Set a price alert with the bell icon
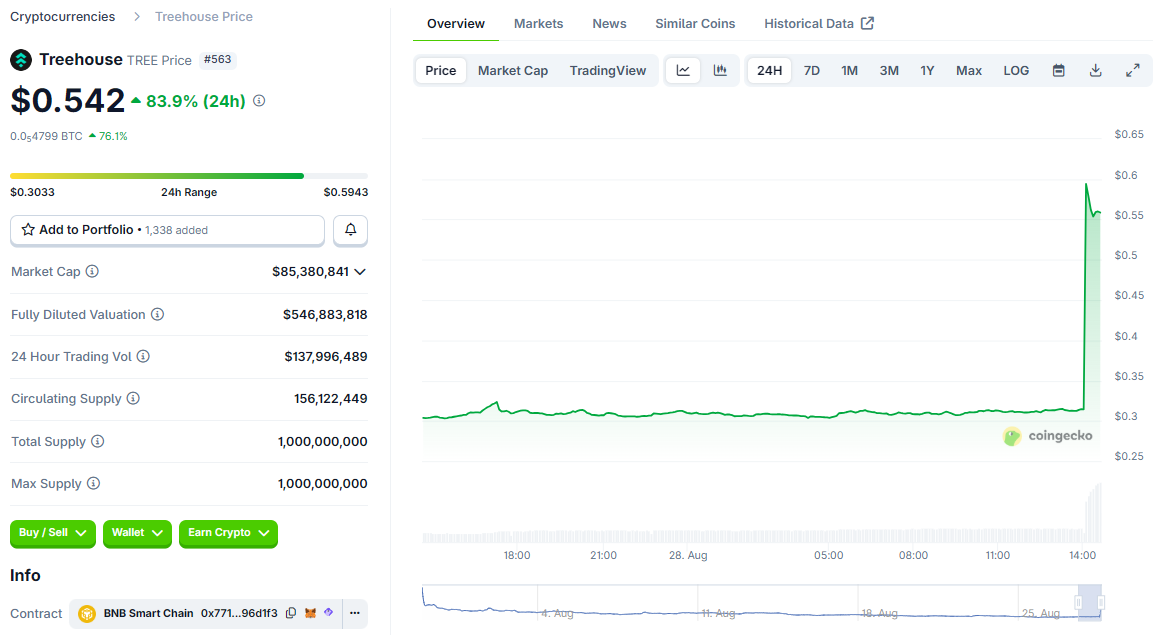Viewport: 1164px width, 635px height. (x=350, y=229)
